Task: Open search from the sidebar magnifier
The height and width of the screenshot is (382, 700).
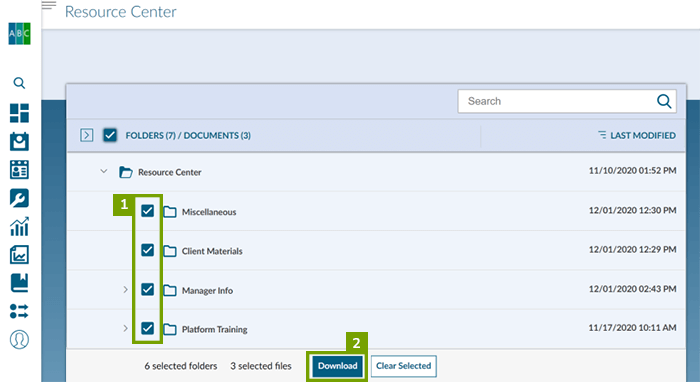Action: click(x=19, y=83)
